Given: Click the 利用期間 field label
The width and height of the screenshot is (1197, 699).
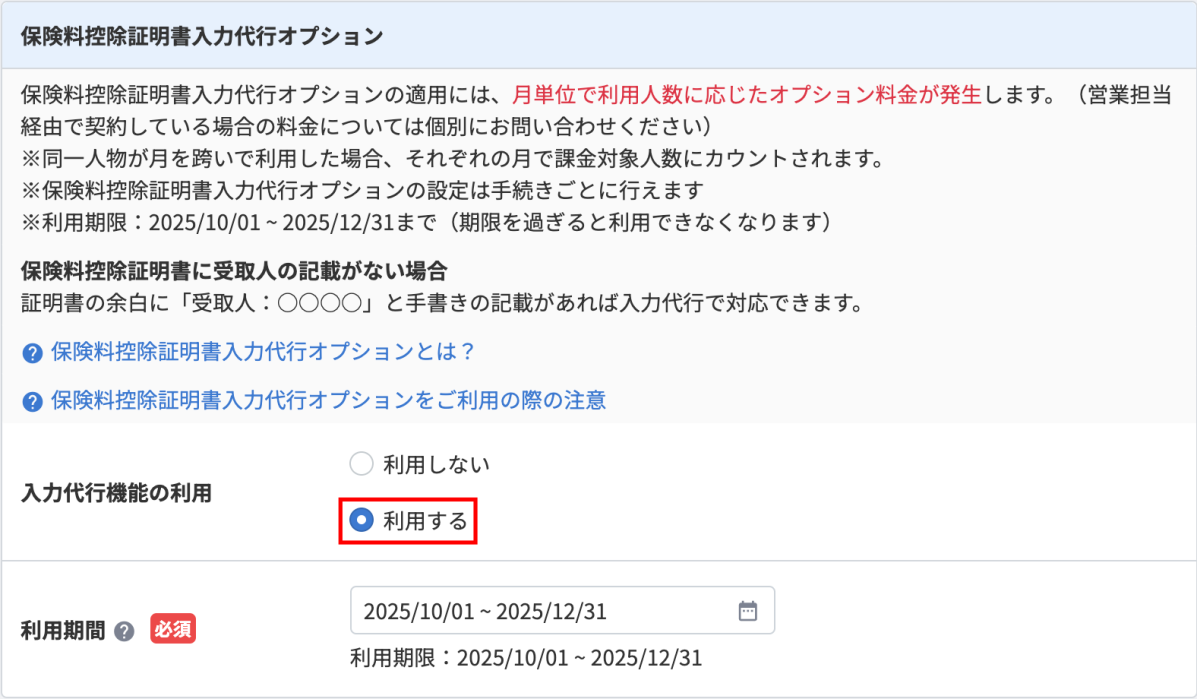Looking at the screenshot, I should click(63, 631).
